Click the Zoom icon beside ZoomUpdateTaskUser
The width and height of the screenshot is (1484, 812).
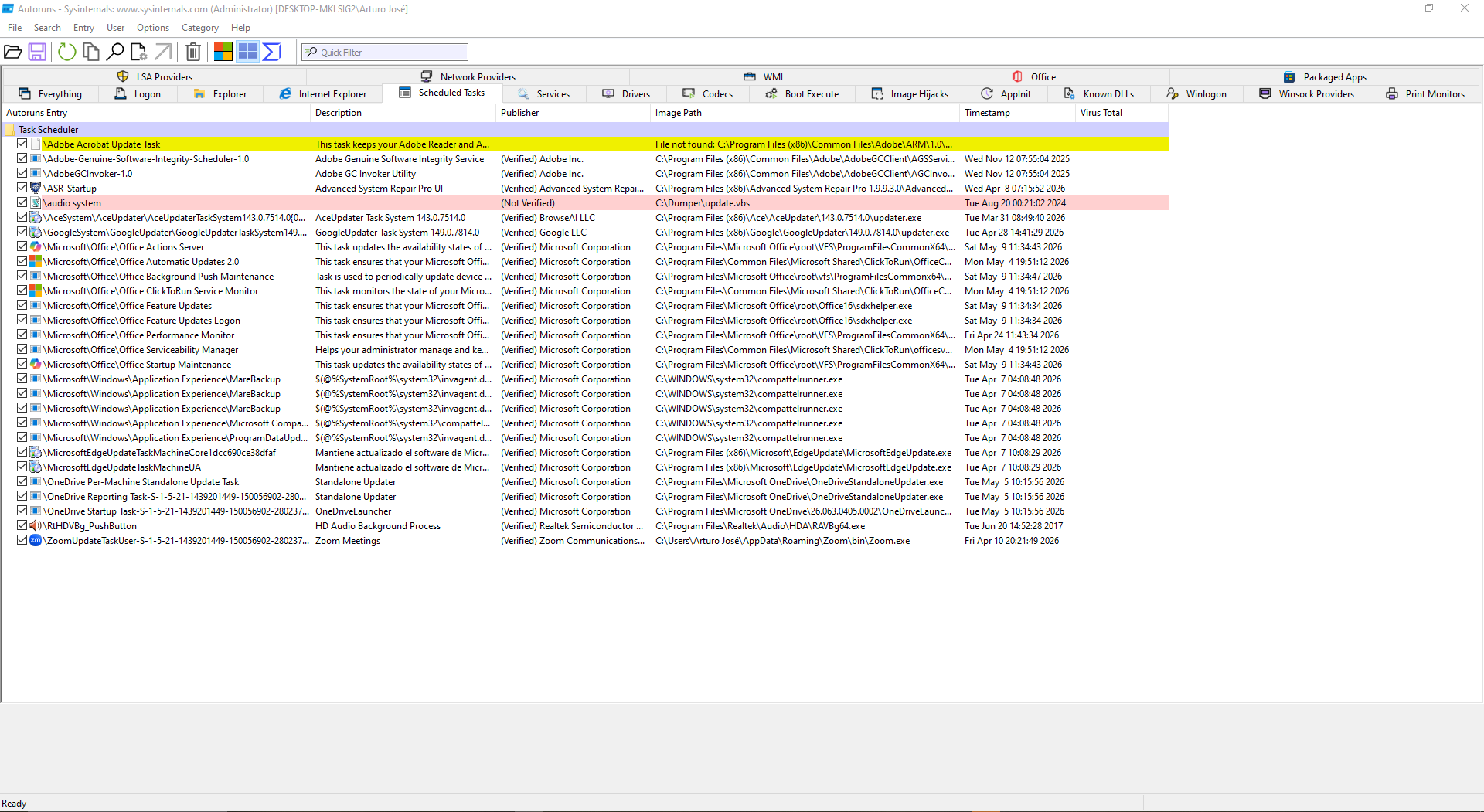[36, 541]
